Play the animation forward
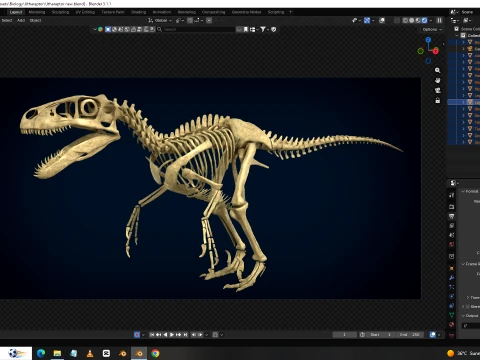480x360 pixels. click(x=172, y=335)
